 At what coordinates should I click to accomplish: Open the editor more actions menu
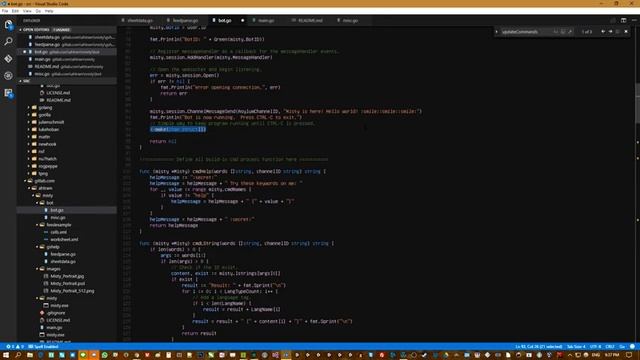pyautogui.click(x=634, y=20)
